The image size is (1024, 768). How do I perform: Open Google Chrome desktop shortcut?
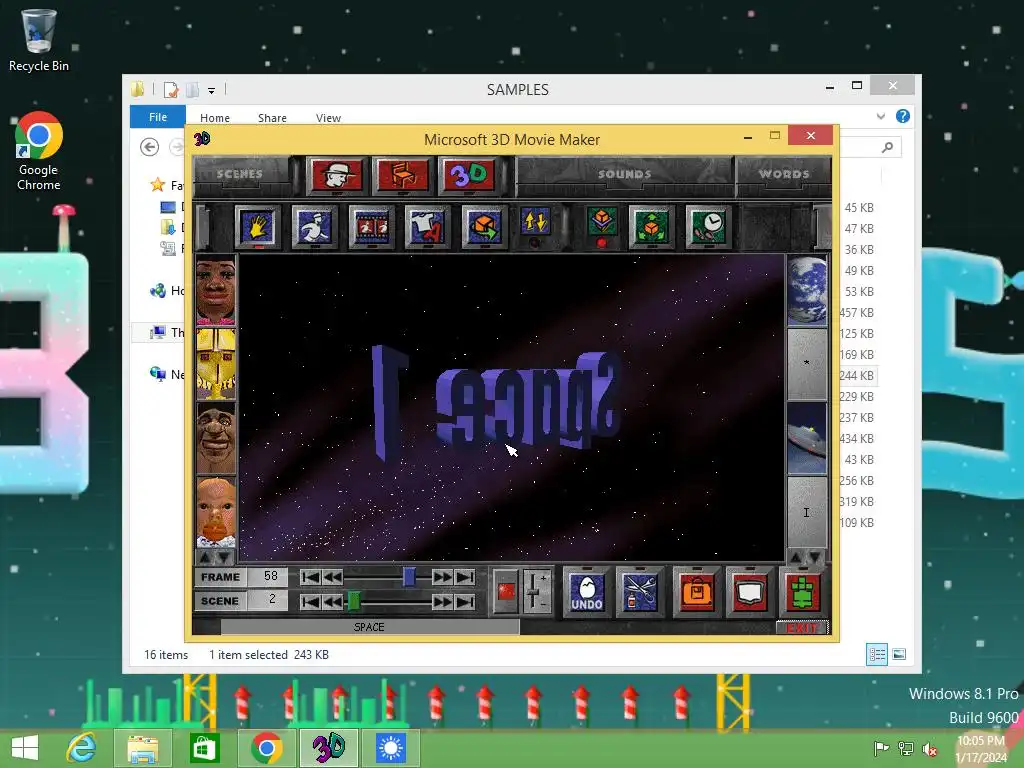coord(39,152)
